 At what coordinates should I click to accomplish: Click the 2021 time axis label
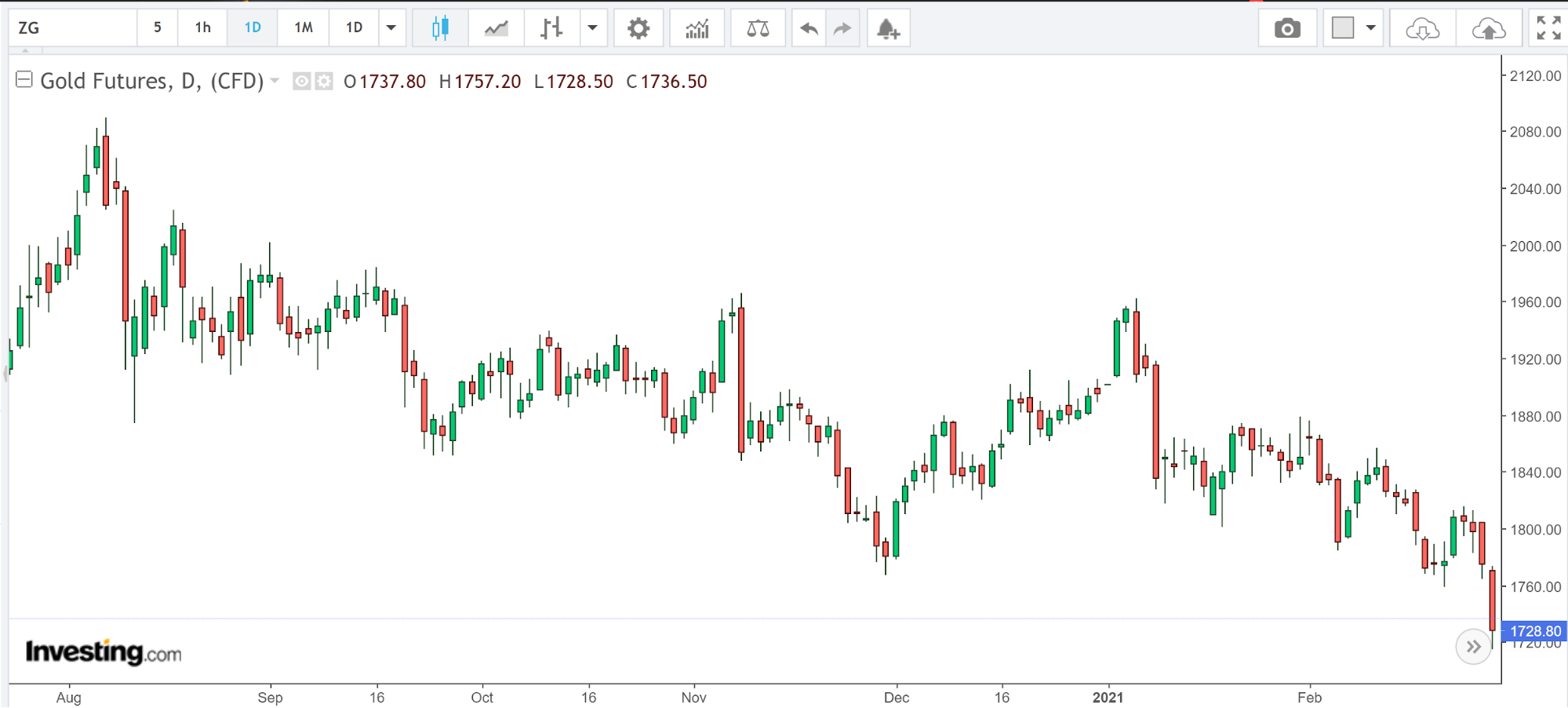click(x=1108, y=697)
